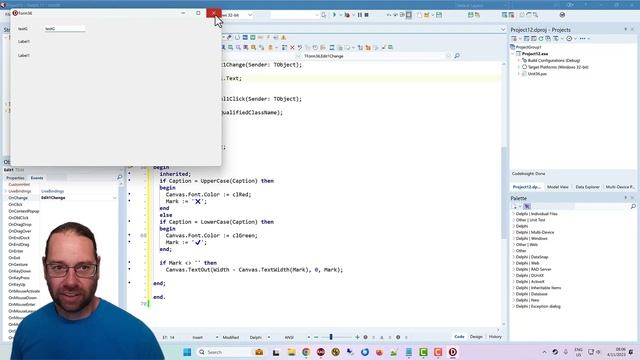Open the 32-bit platform dropdown in the top toolbar
The width and height of the screenshot is (640, 360).
250,15
